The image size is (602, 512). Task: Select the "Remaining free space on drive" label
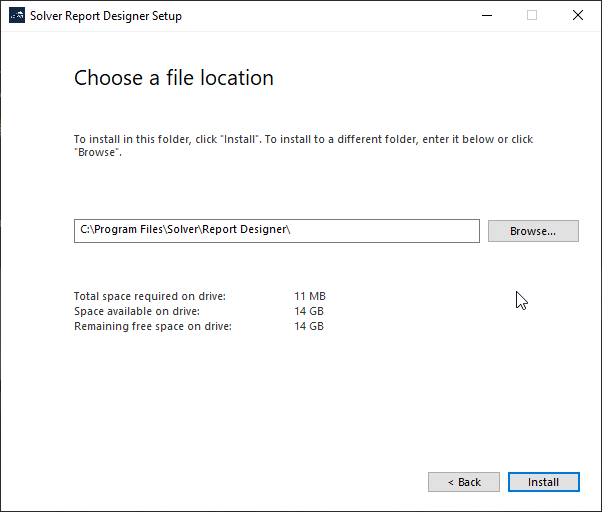(153, 327)
